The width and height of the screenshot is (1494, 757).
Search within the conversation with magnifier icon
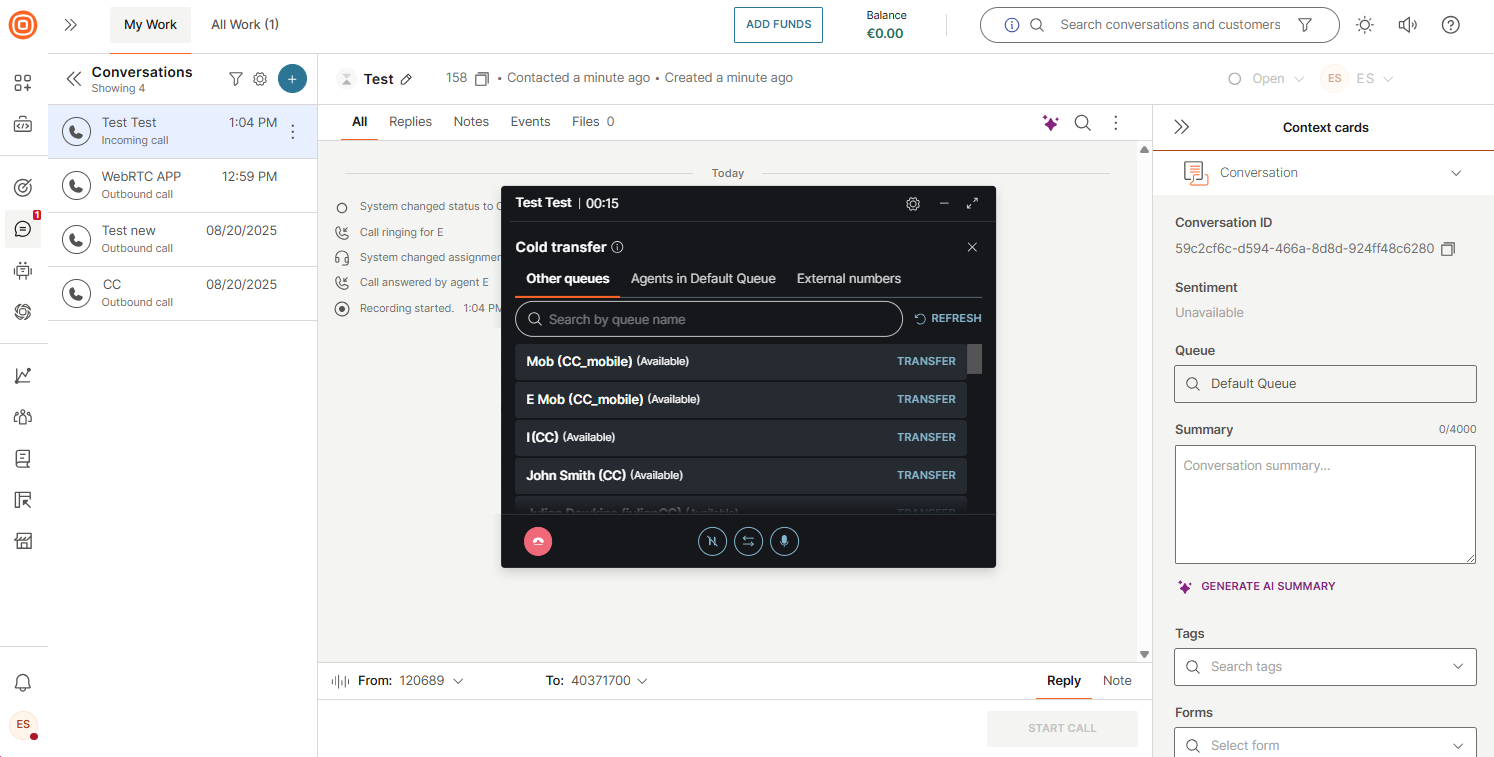point(1083,123)
